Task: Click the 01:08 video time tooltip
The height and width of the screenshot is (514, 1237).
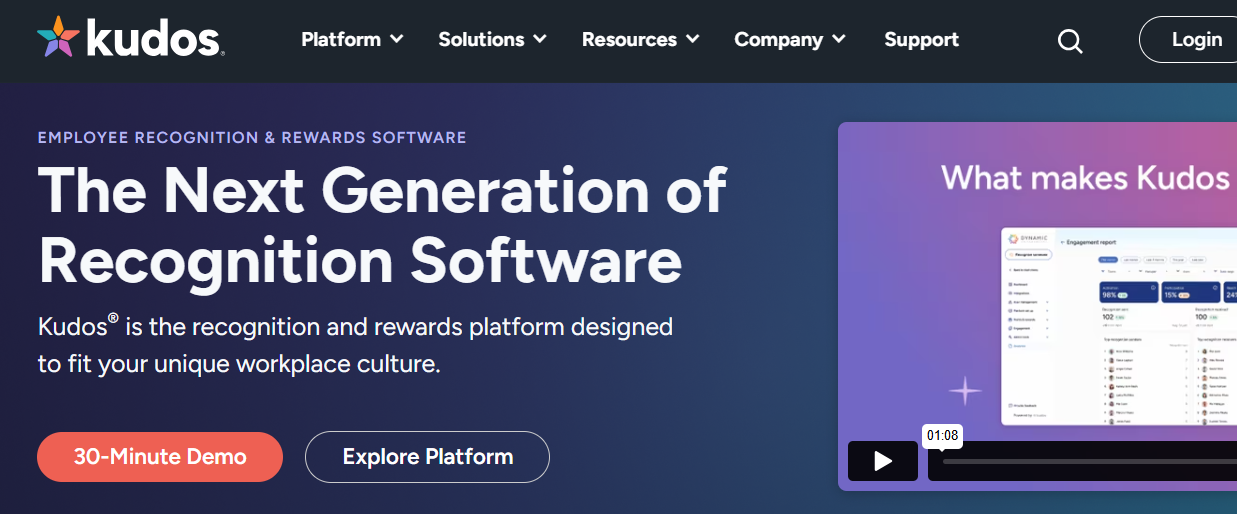Action: [943, 435]
